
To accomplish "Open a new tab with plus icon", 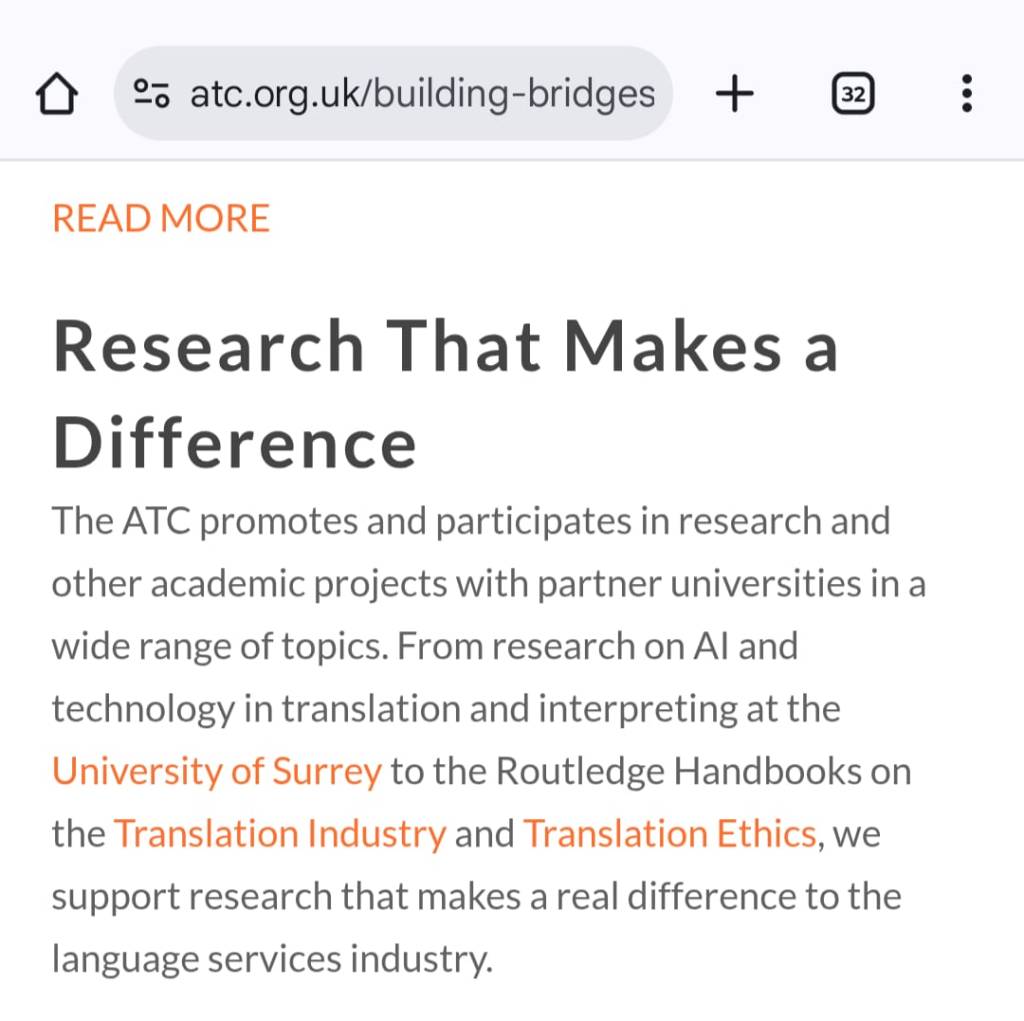I will pos(734,94).
